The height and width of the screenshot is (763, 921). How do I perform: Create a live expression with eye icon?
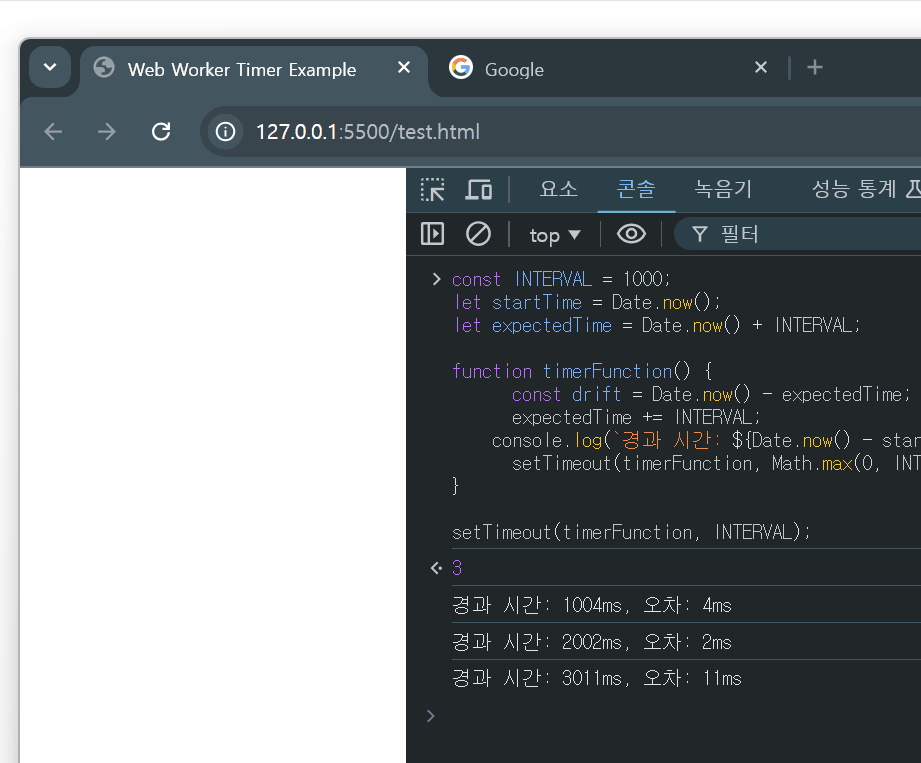[x=631, y=234]
